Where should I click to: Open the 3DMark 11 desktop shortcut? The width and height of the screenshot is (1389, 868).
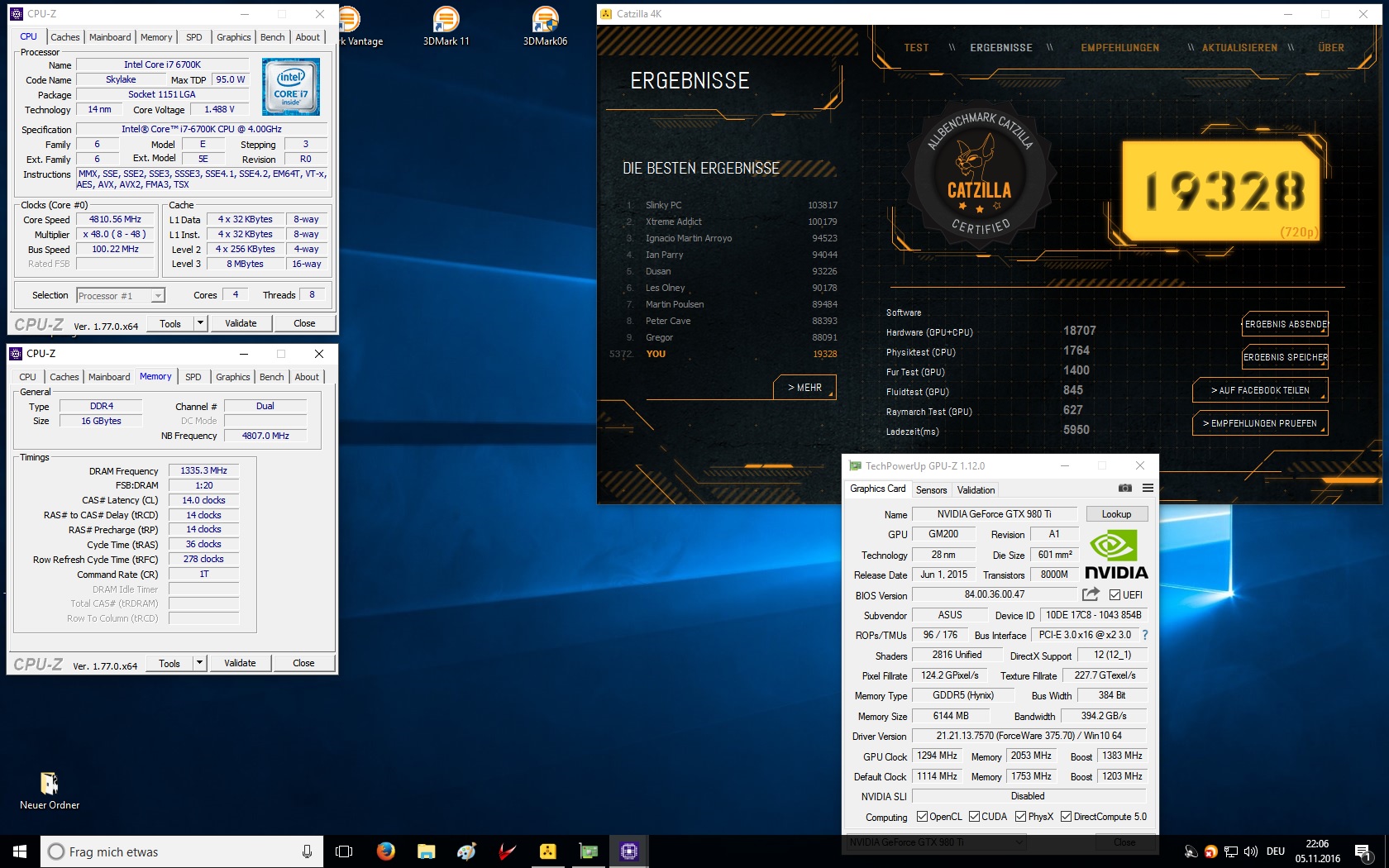coord(446,26)
